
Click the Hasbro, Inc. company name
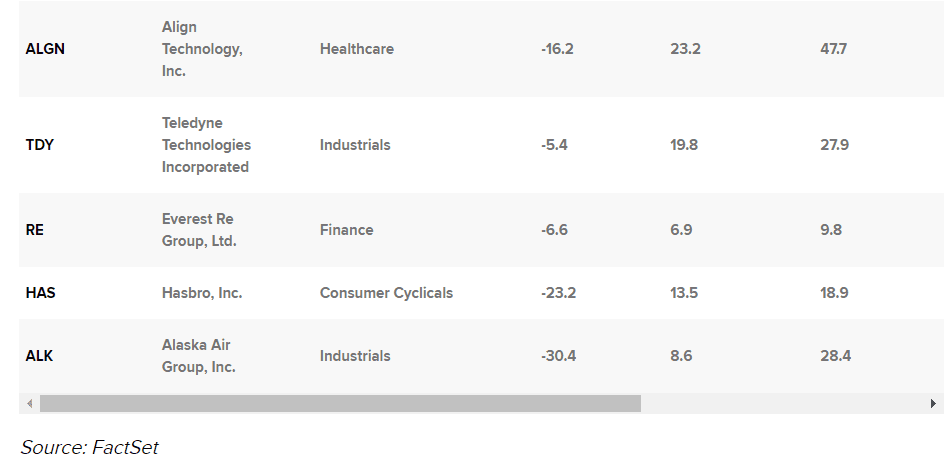coord(202,293)
